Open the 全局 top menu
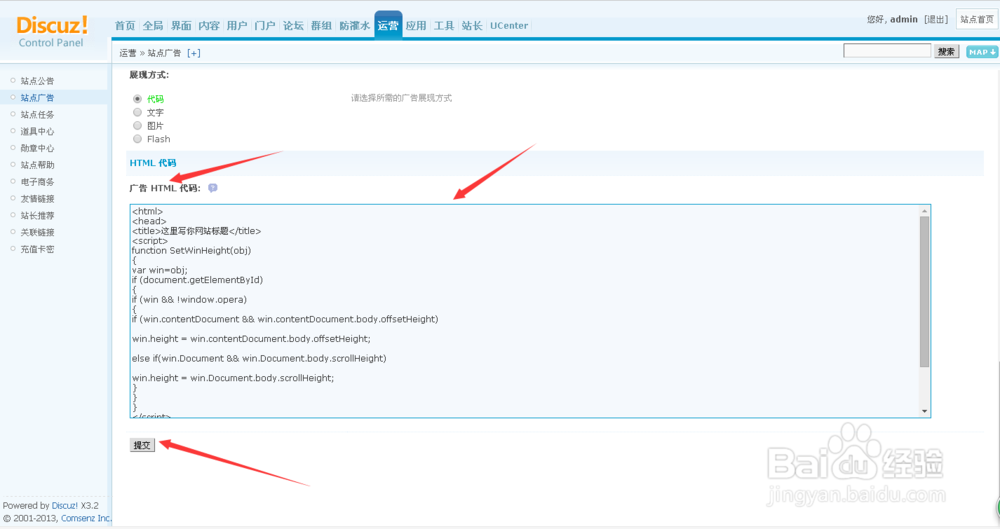 click(153, 26)
